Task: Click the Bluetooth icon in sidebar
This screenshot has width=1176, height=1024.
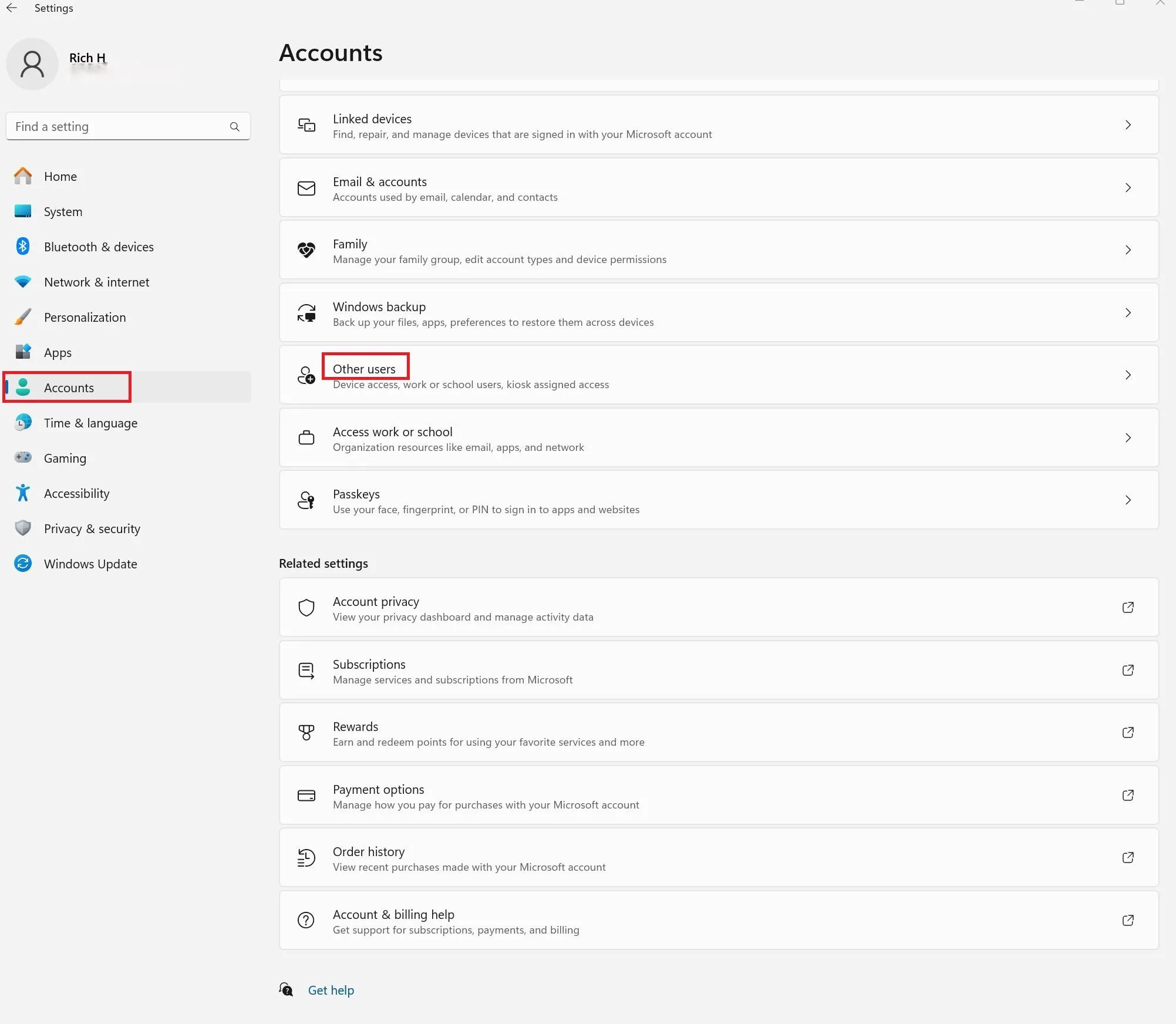Action: 23,247
